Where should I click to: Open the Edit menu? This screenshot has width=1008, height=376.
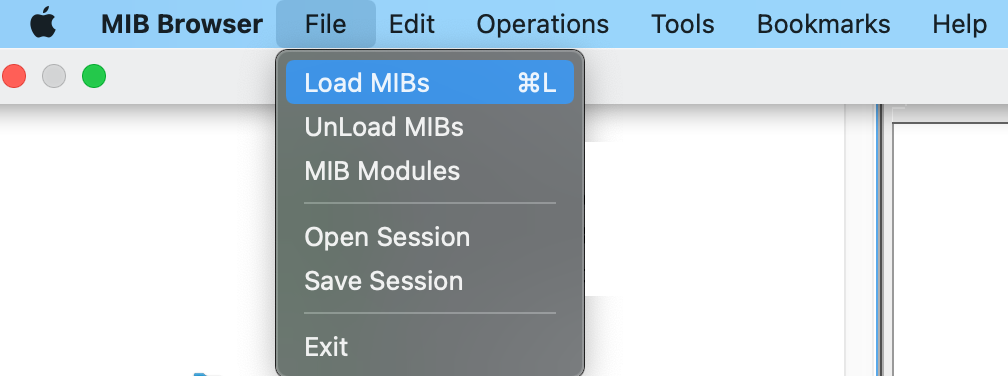tap(411, 24)
